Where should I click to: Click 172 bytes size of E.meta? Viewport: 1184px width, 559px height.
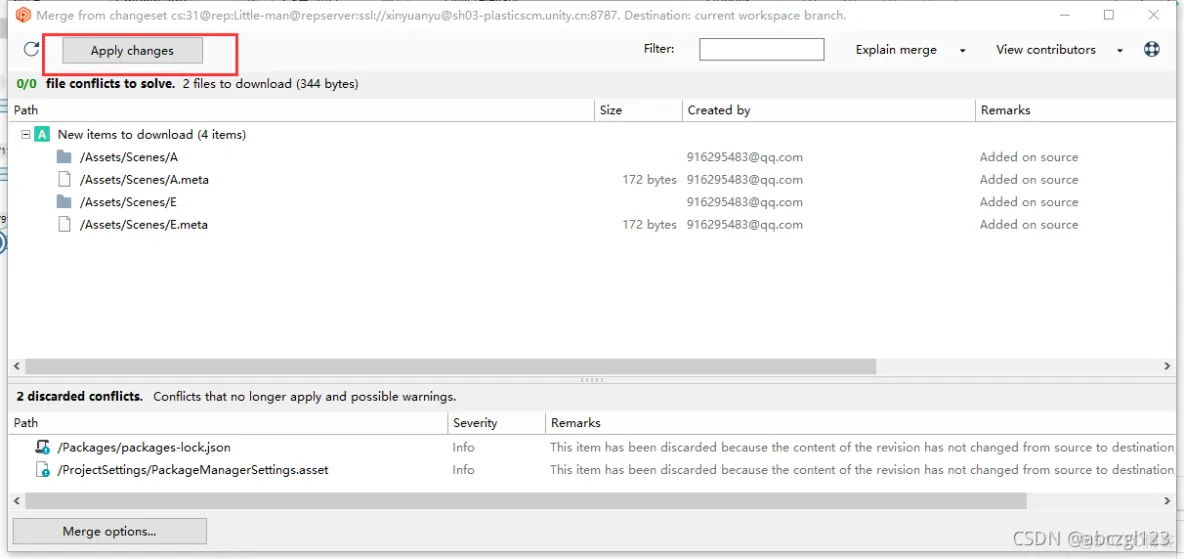click(x=649, y=224)
